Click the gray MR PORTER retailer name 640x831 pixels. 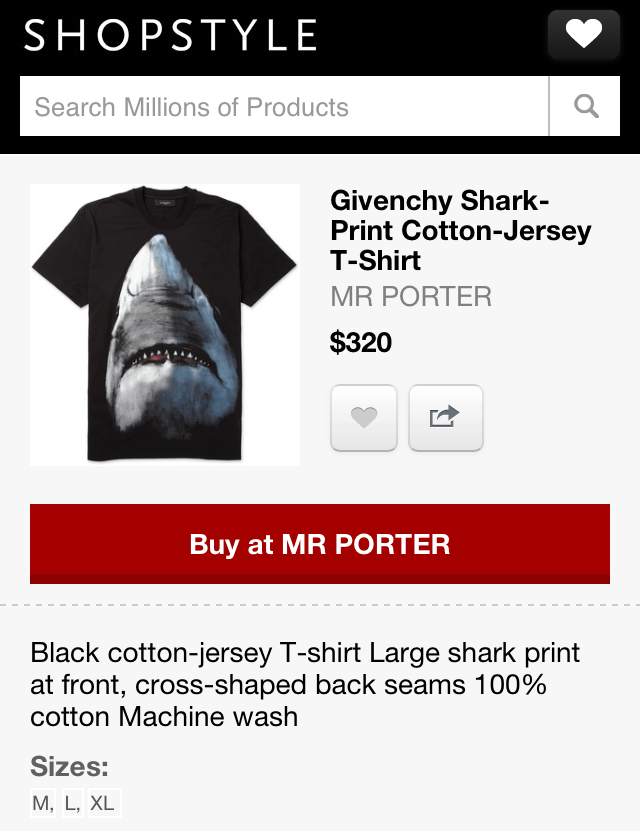[411, 296]
